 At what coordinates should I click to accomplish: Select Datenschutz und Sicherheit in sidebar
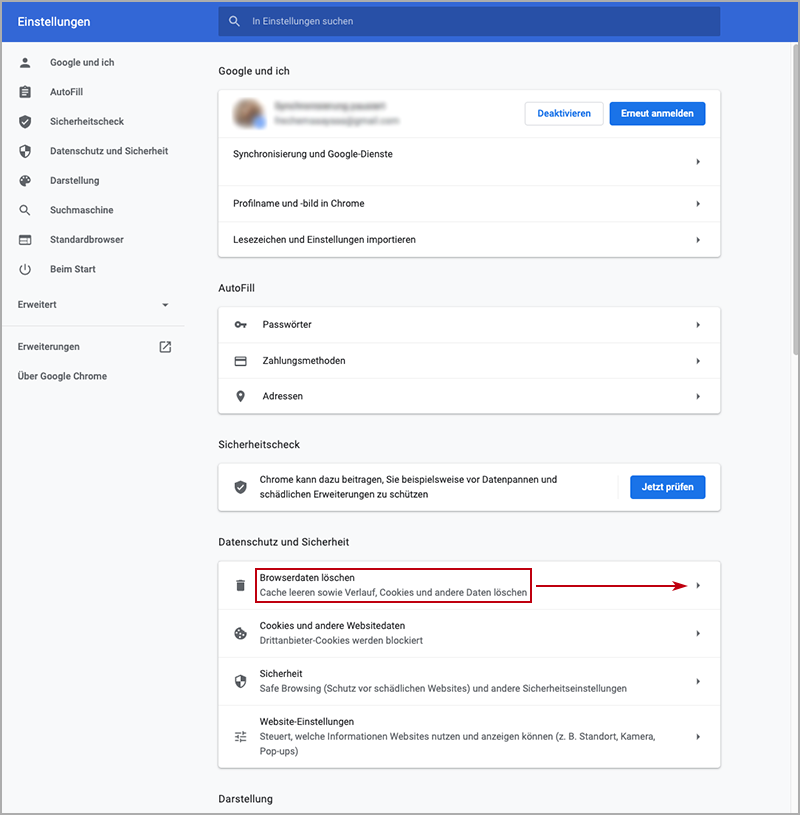coord(109,151)
